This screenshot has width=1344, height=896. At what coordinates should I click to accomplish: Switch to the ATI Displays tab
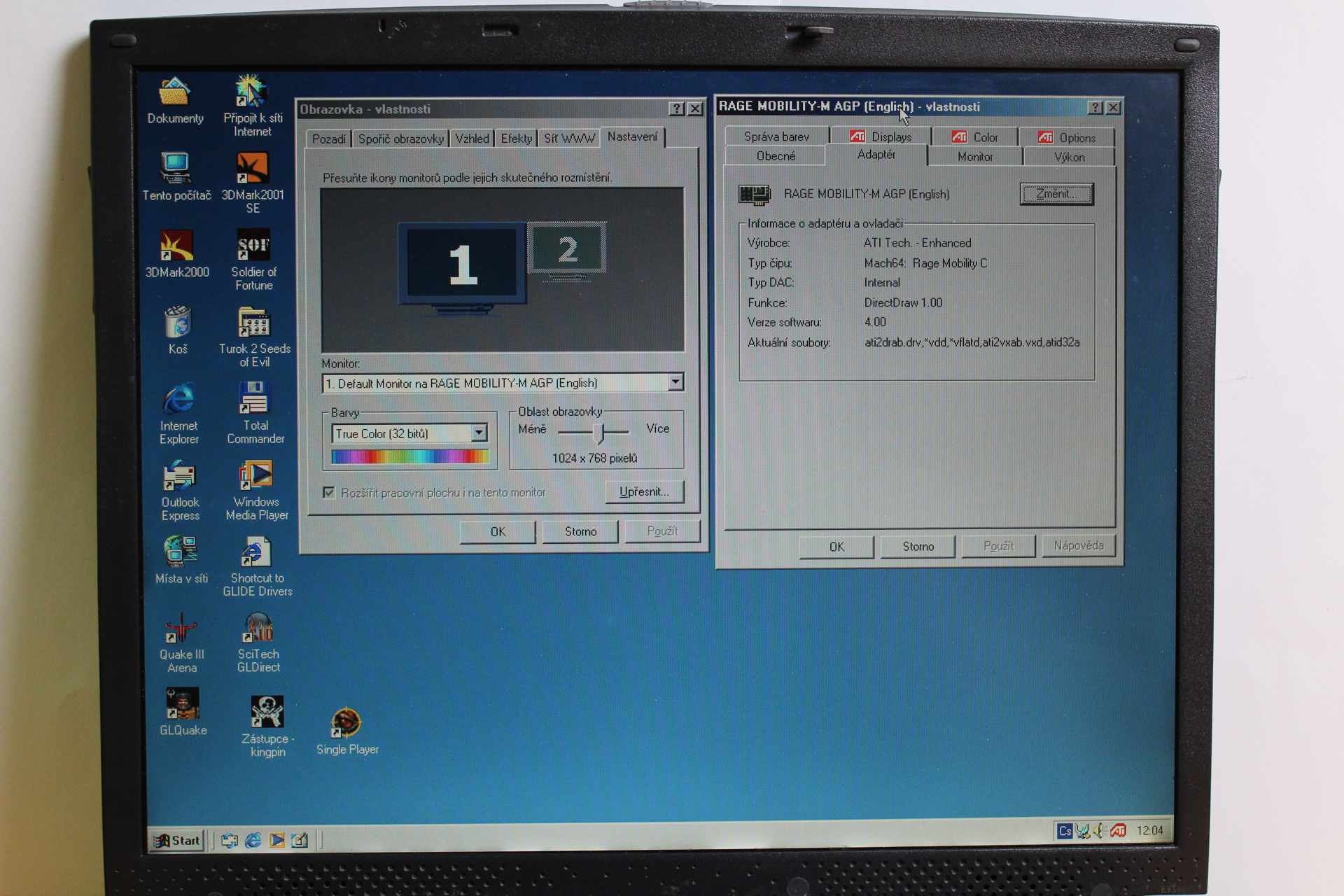(x=881, y=136)
